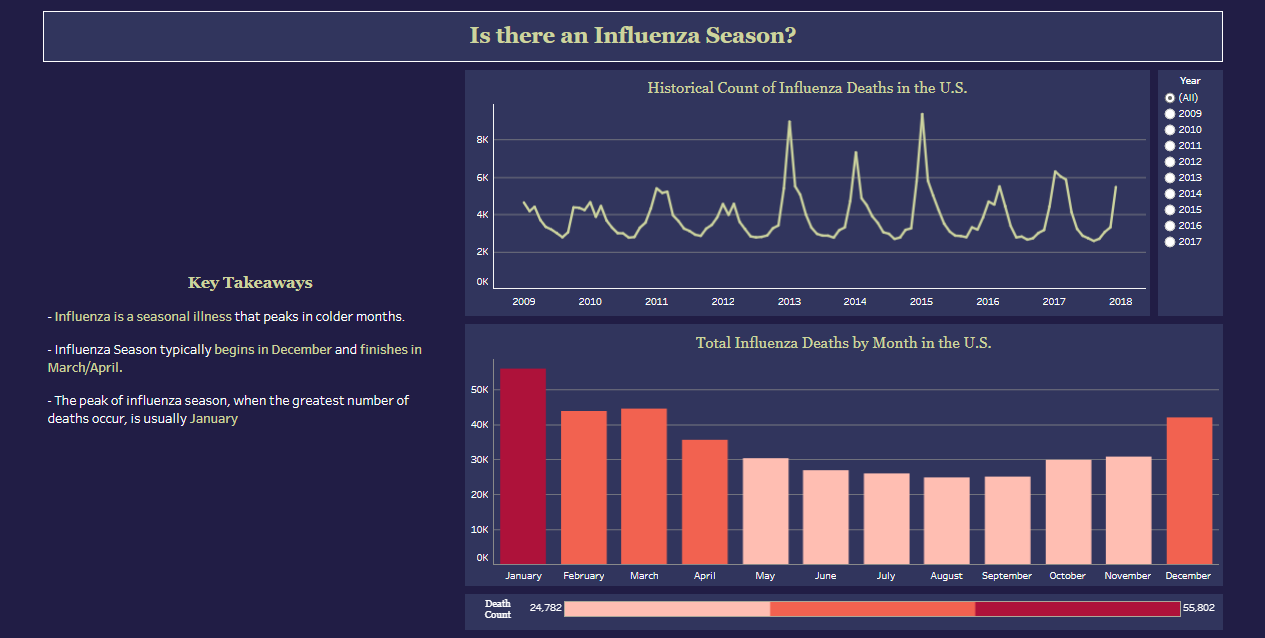
Task: Select year 2015 in the Year filter
Action: click(1170, 209)
